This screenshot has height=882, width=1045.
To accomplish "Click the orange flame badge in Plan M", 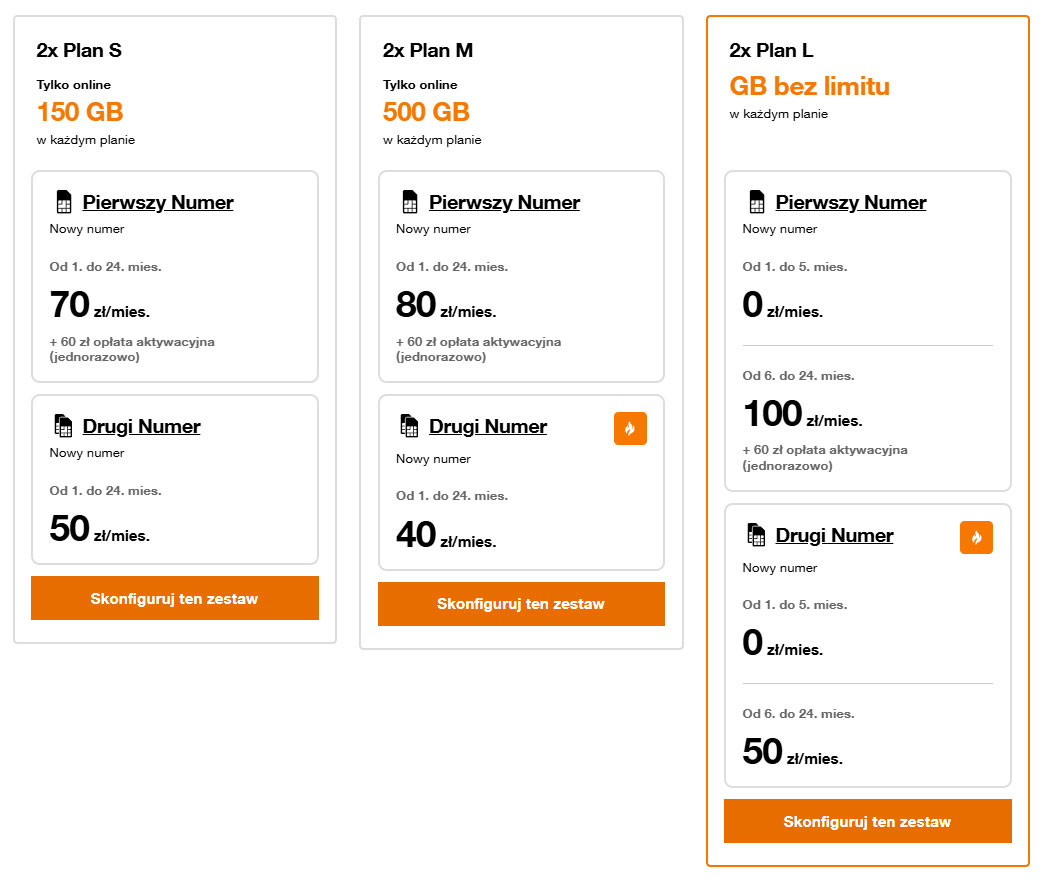I will click(630, 428).
